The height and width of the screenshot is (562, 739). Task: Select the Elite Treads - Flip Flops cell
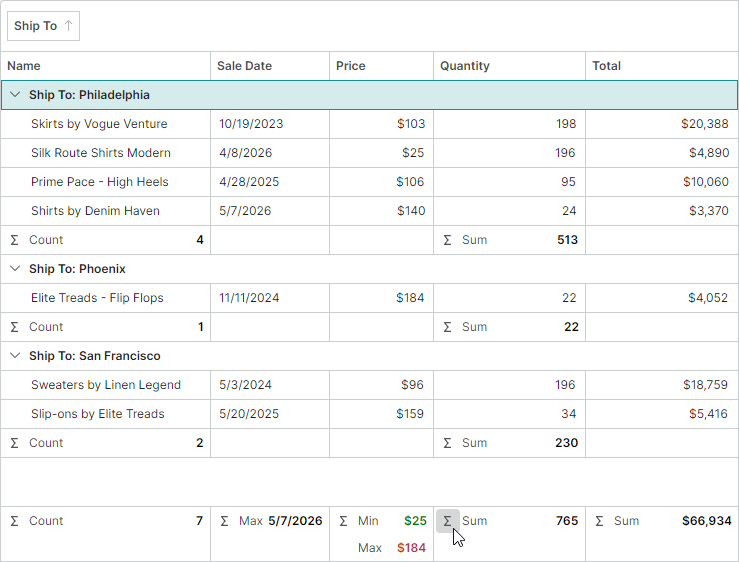pos(106,298)
